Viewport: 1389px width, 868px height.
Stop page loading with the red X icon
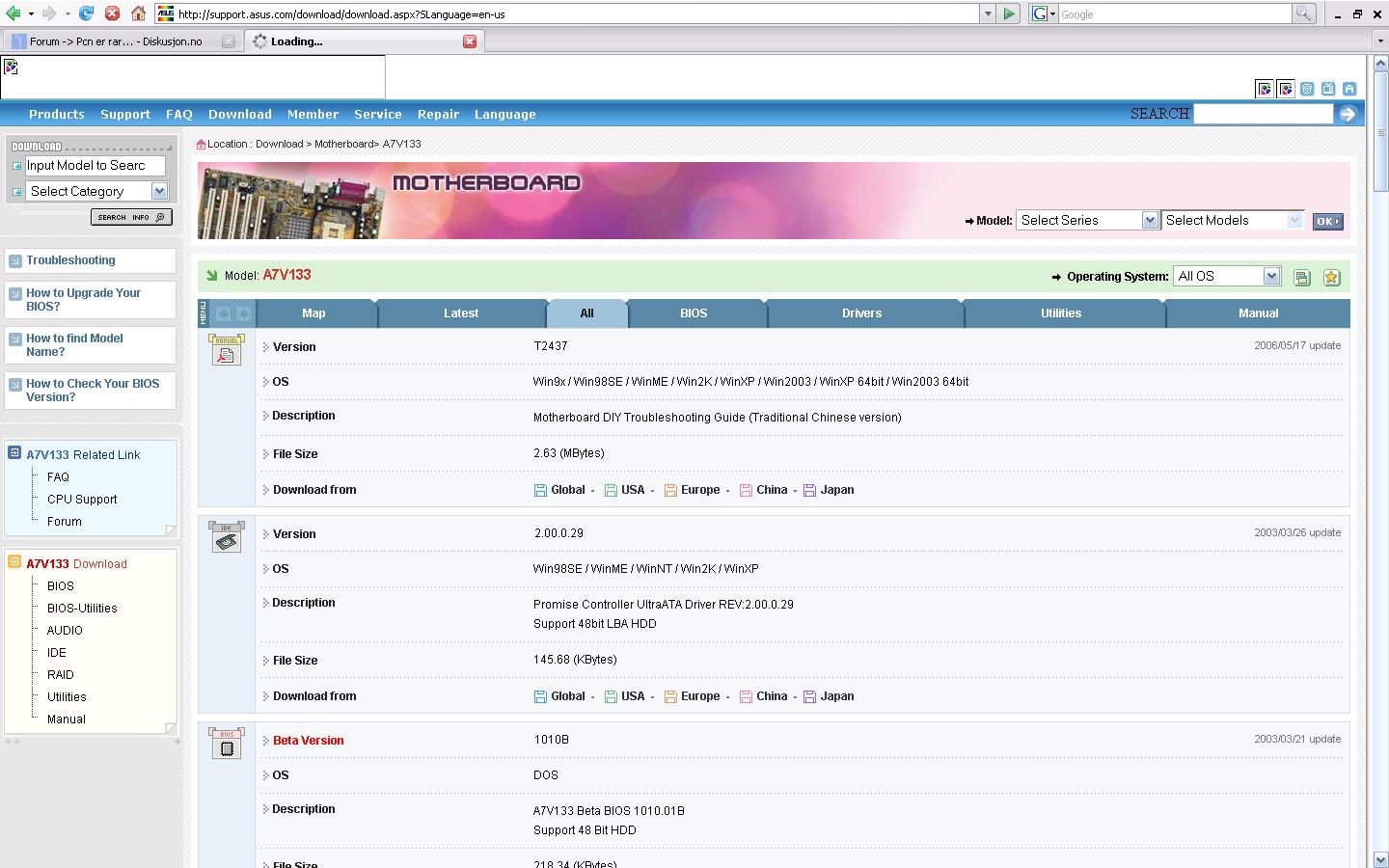pyautogui.click(x=112, y=14)
